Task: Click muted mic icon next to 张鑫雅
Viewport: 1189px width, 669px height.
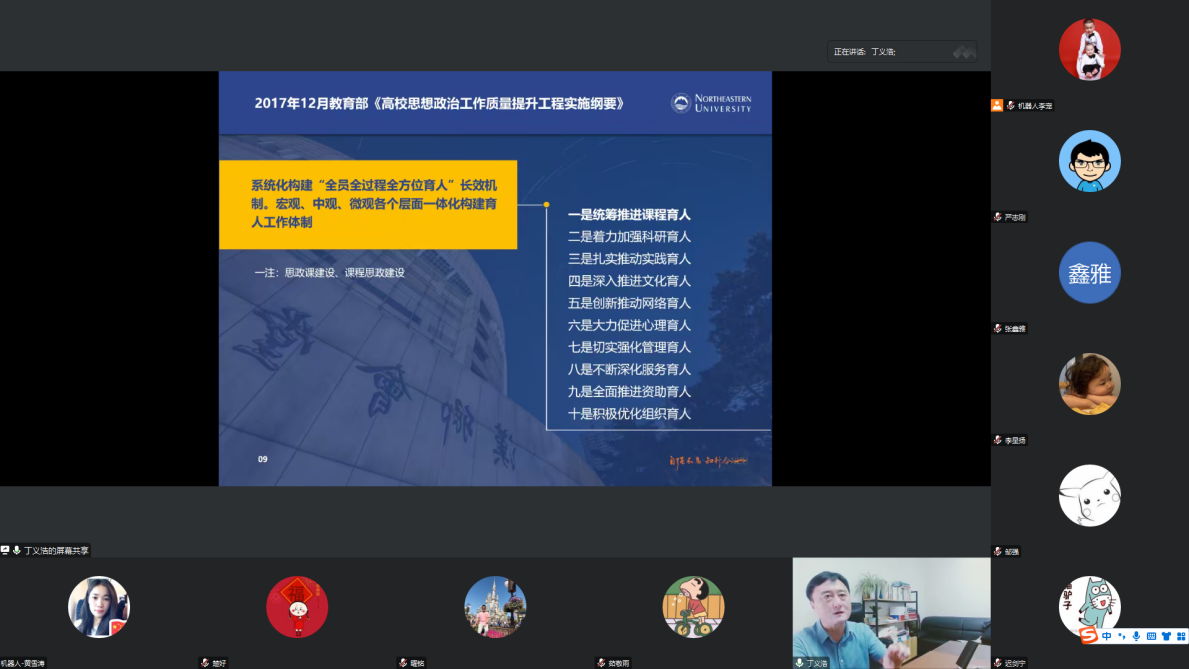Action: click(x=998, y=328)
